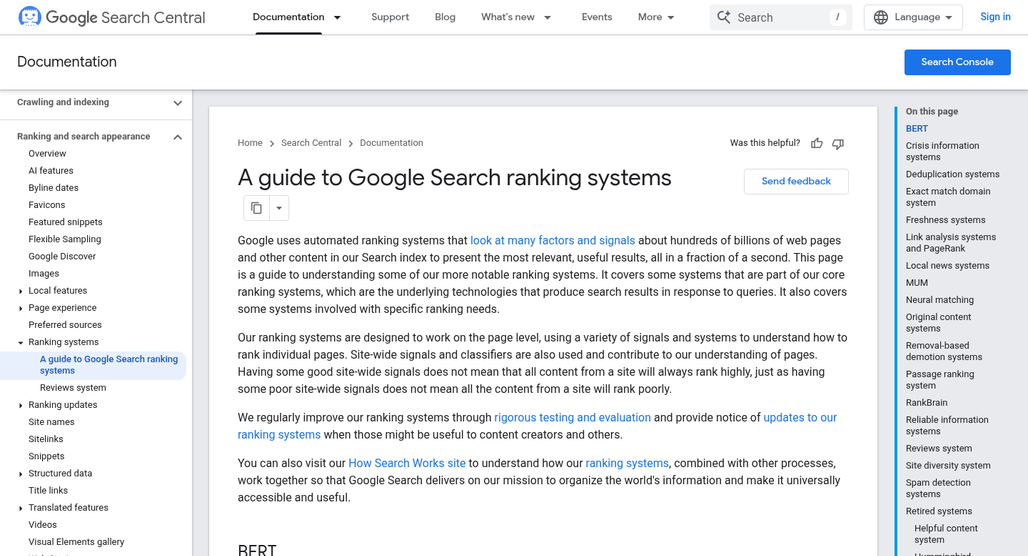Jump to Site diversity system section
Image resolution: width=1028 pixels, height=556 pixels.
[948, 466]
